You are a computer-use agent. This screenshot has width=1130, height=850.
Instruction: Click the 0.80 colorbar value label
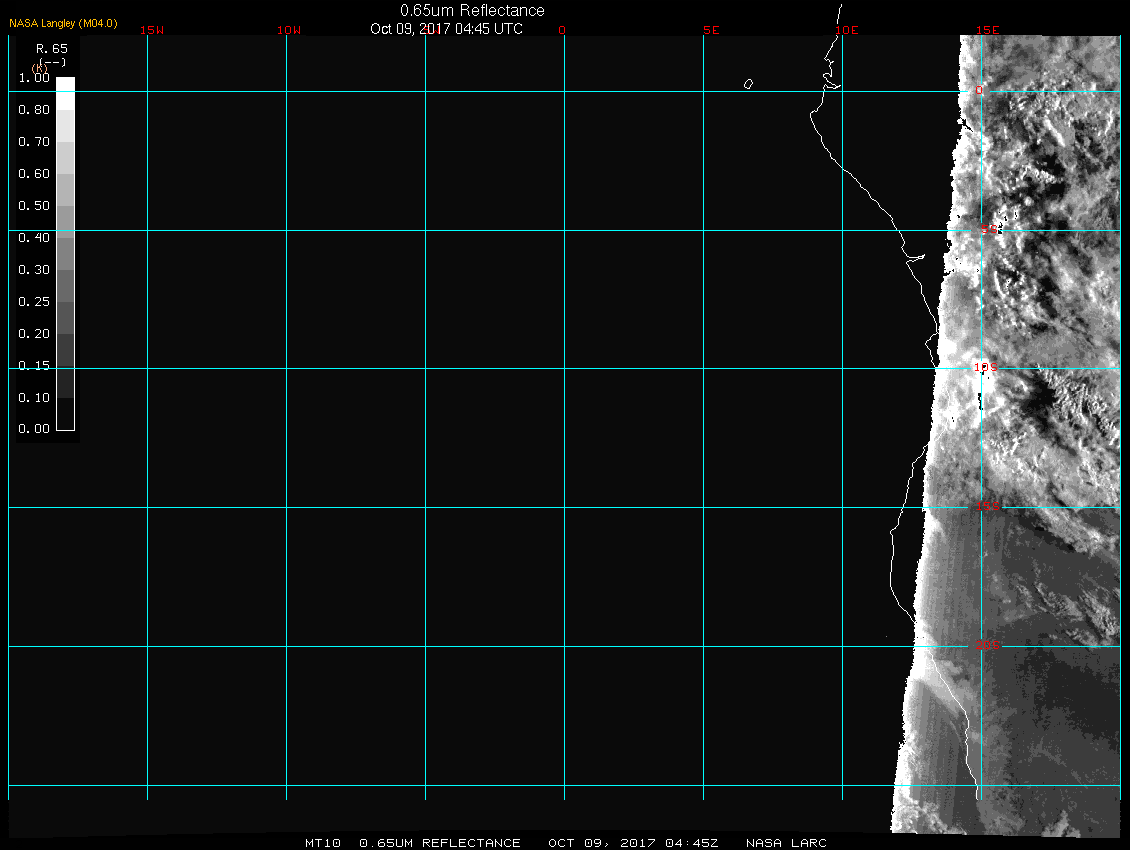34,110
